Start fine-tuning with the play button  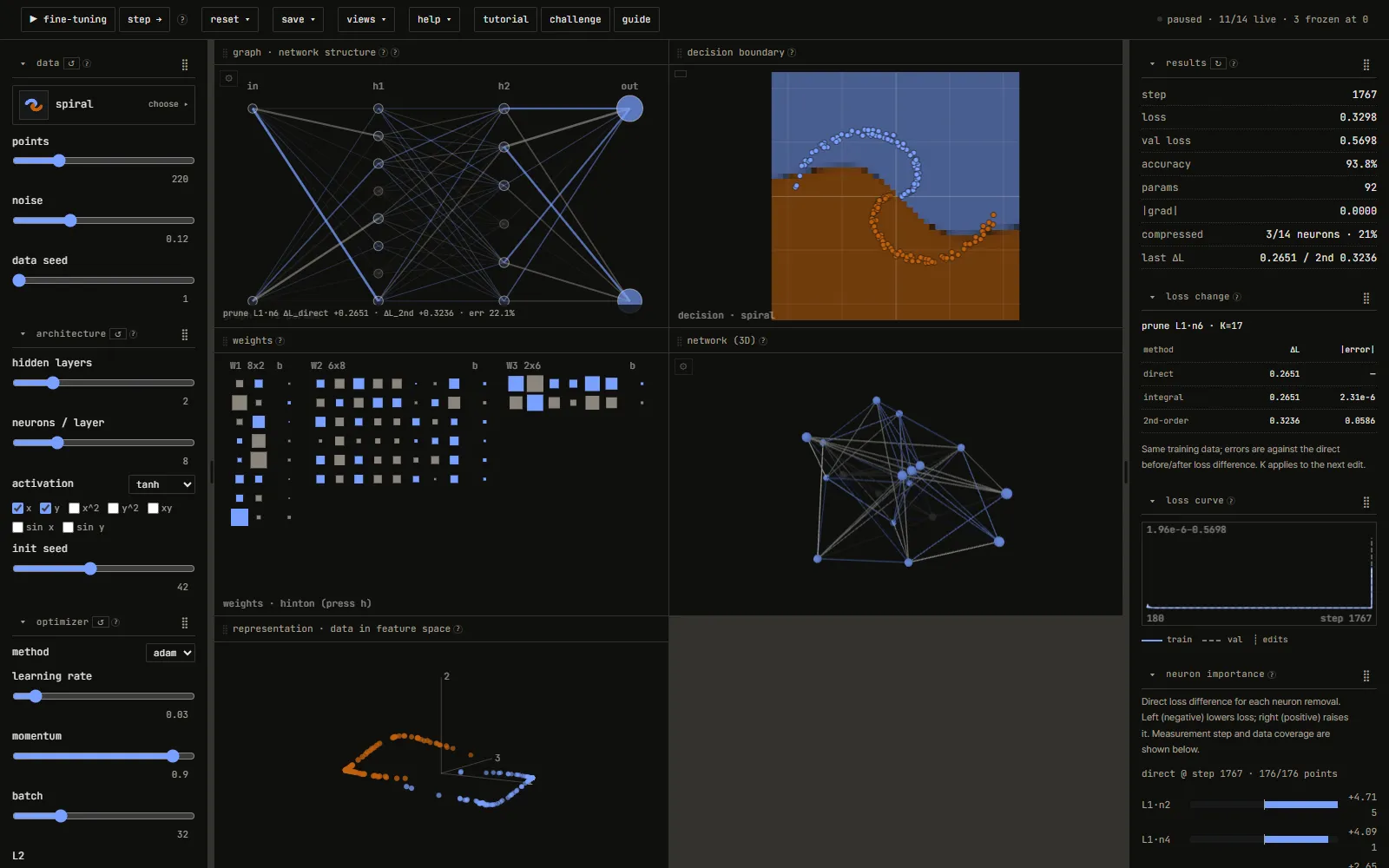coord(68,19)
